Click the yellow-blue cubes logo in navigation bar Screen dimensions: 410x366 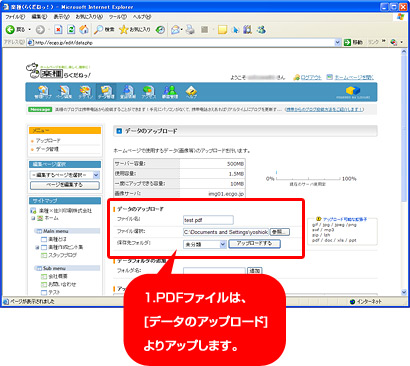coord(353,92)
